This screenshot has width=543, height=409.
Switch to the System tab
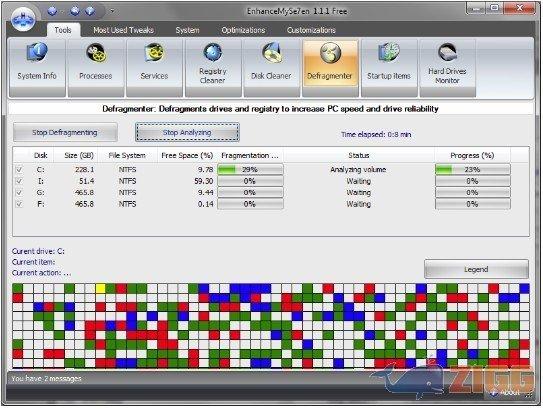187,30
